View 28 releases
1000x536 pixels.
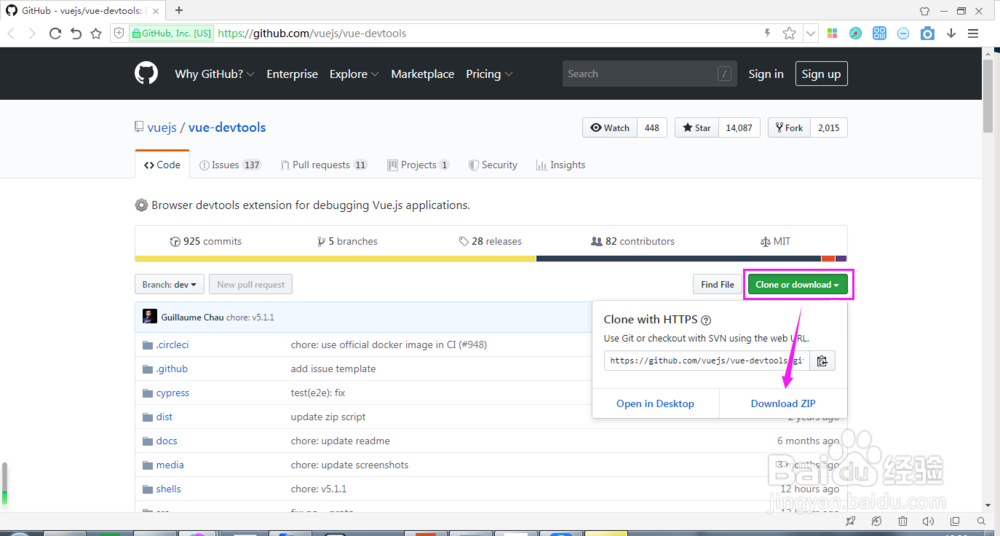pyautogui.click(x=490, y=241)
